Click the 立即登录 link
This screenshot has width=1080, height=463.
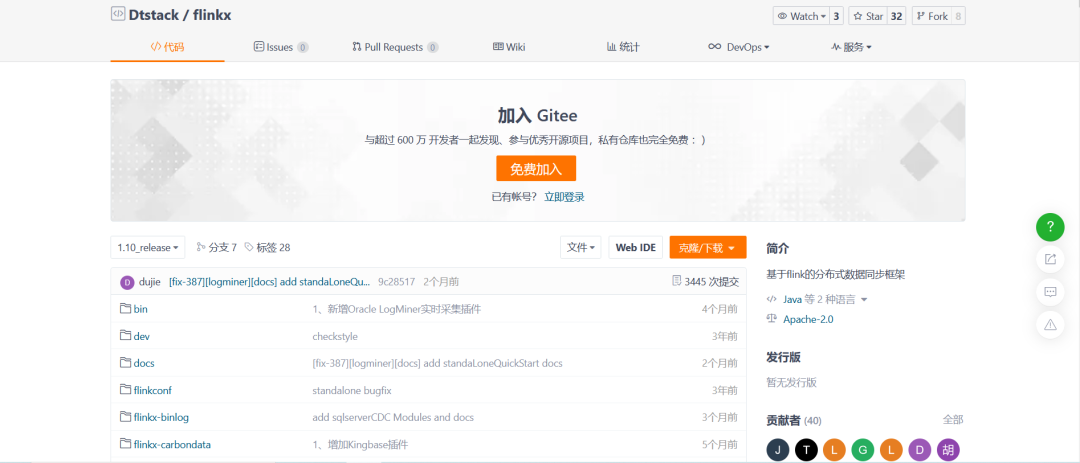(x=564, y=197)
